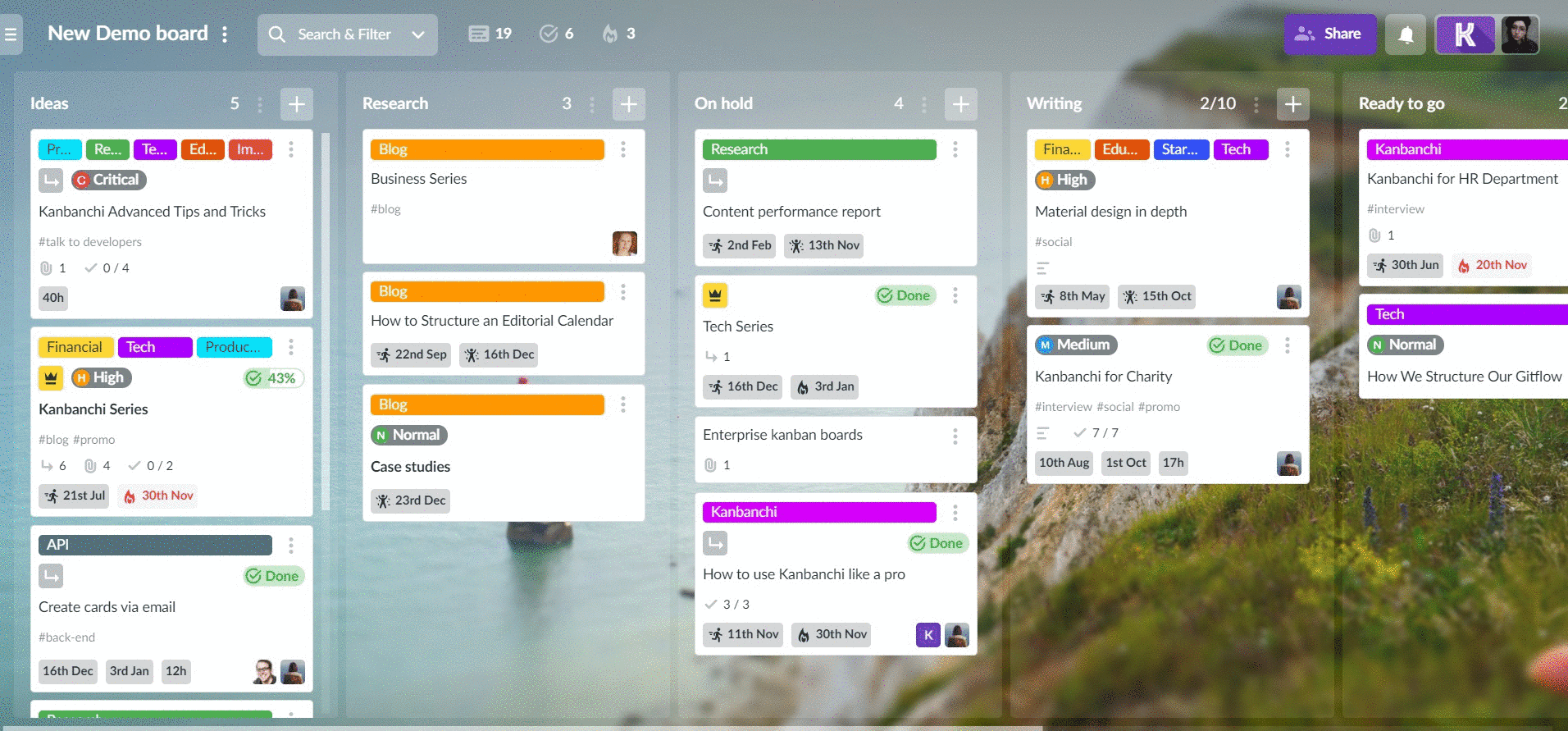Open On hold list options menu
Viewport: 1568px width, 731px height.
924,104
